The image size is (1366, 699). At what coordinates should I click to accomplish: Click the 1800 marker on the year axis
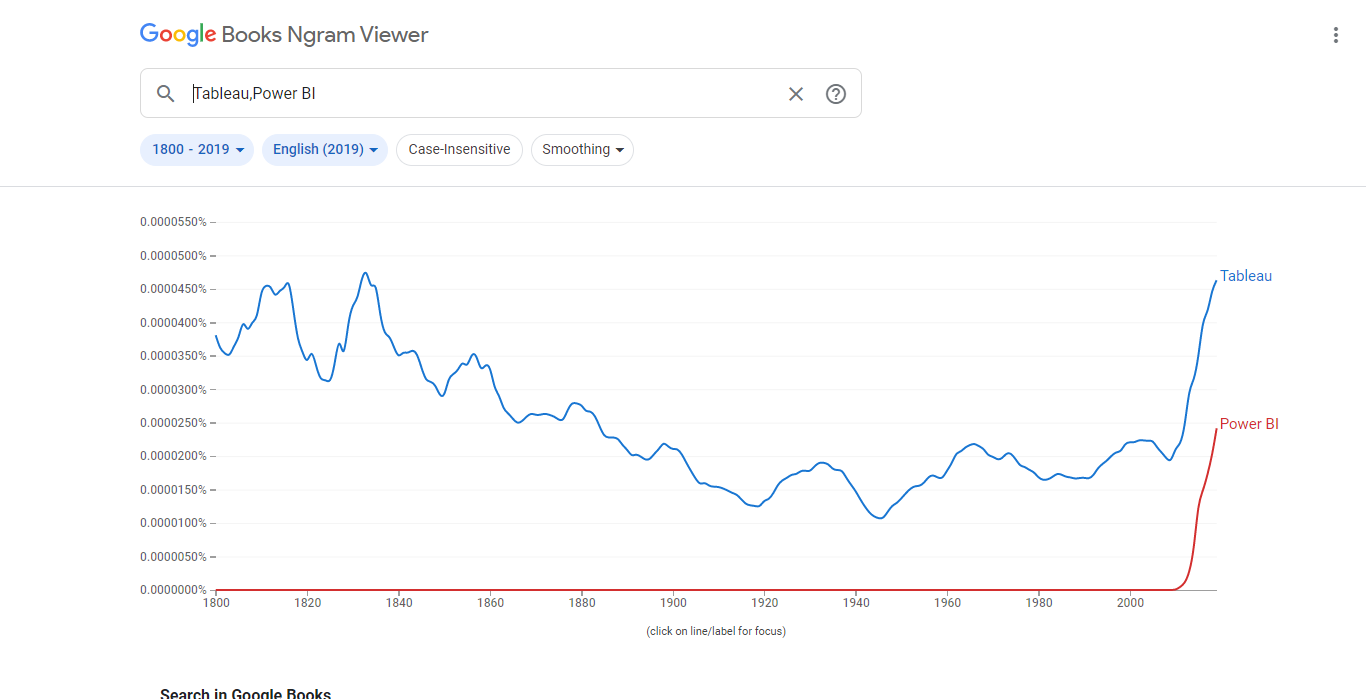click(216, 603)
